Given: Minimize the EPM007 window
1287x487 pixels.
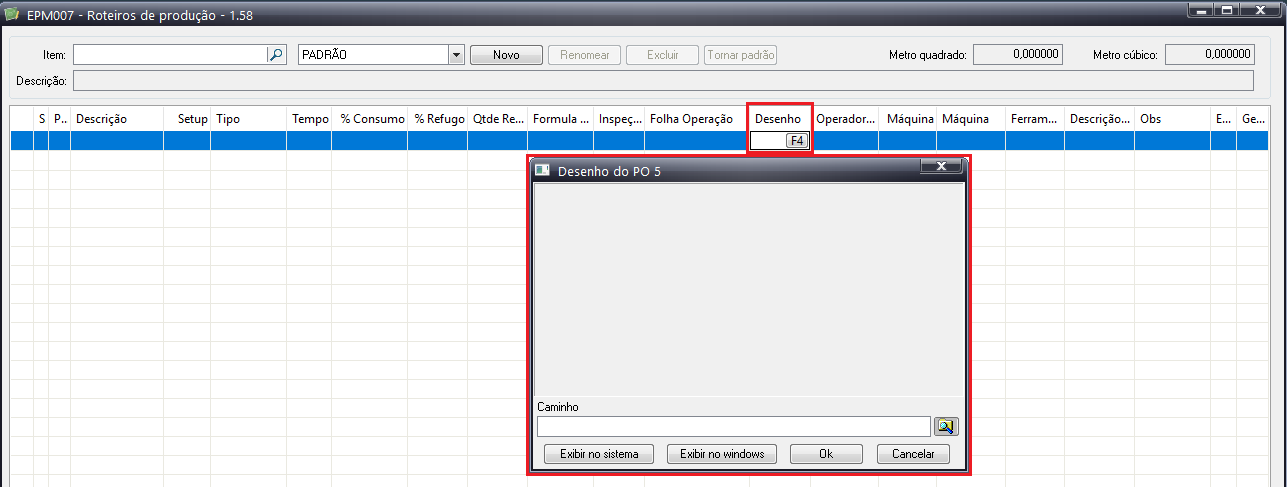Looking at the screenshot, I should (1199, 10).
